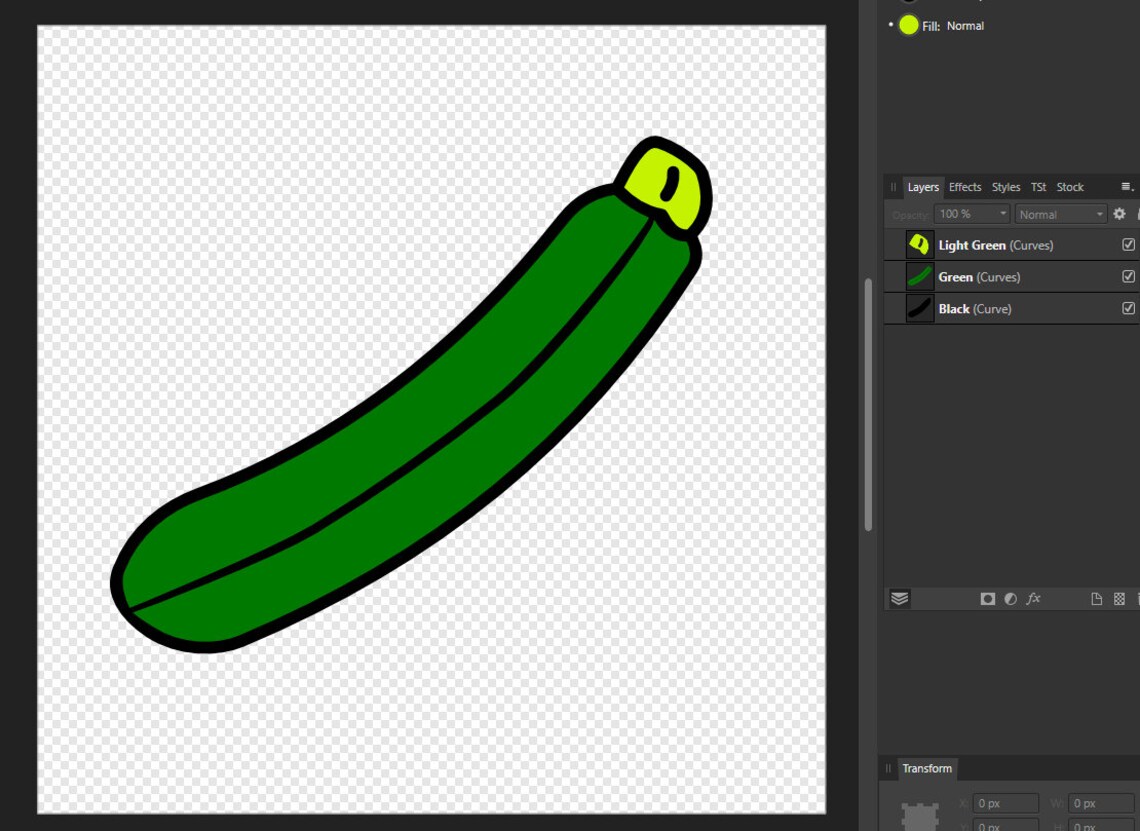Screen dimensions: 1140x831
Task: Add a mask layer from the Layers panel
Action: [988, 598]
